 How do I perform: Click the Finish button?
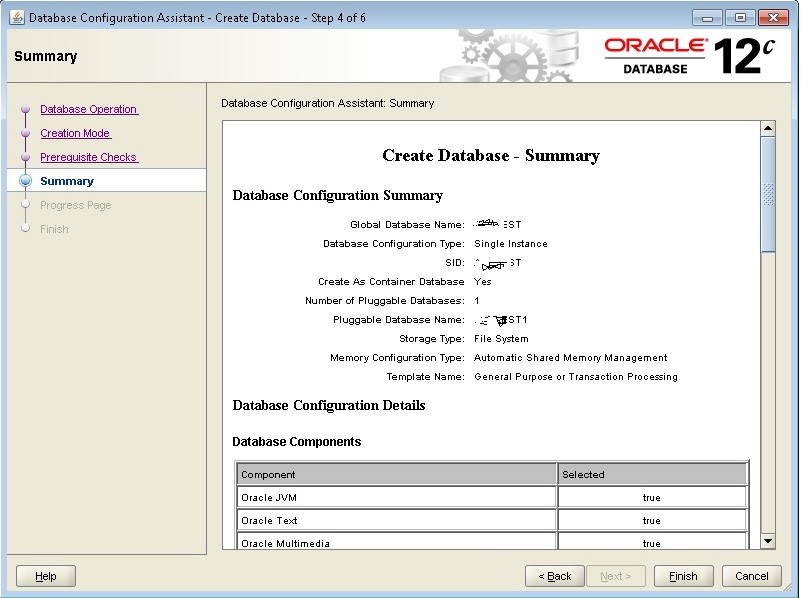[x=684, y=576]
